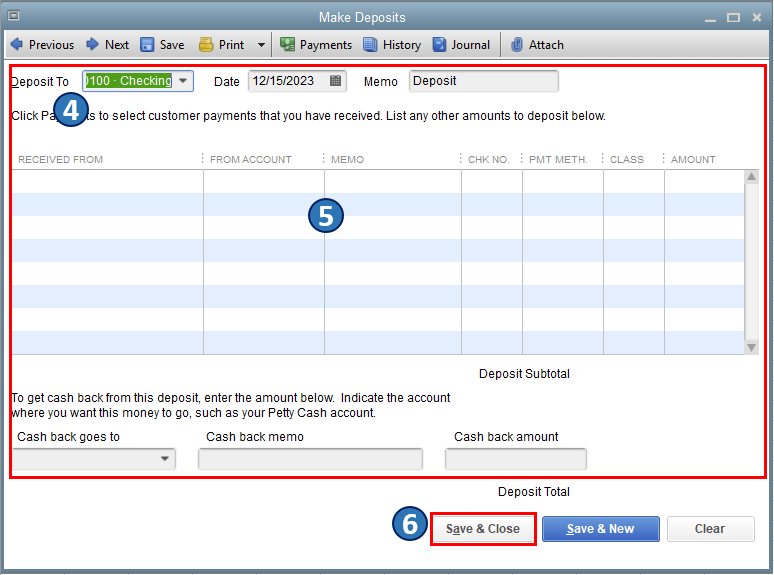774x575 pixels.
Task: Click the Next label in toolbar
Action: coord(117,45)
